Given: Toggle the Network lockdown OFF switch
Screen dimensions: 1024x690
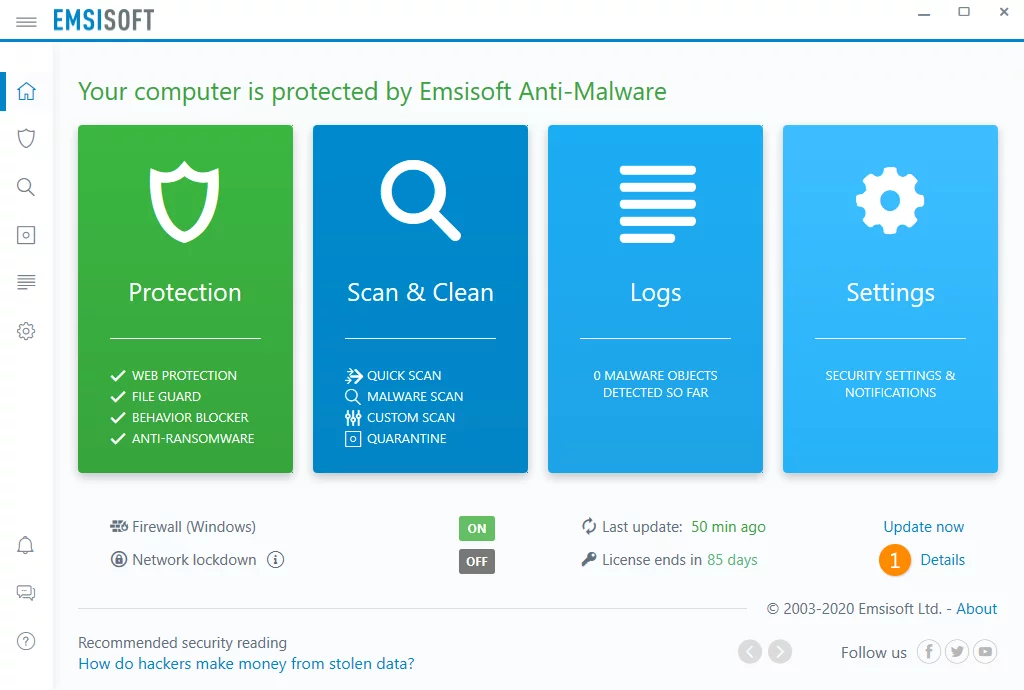Looking at the screenshot, I should tap(477, 561).
